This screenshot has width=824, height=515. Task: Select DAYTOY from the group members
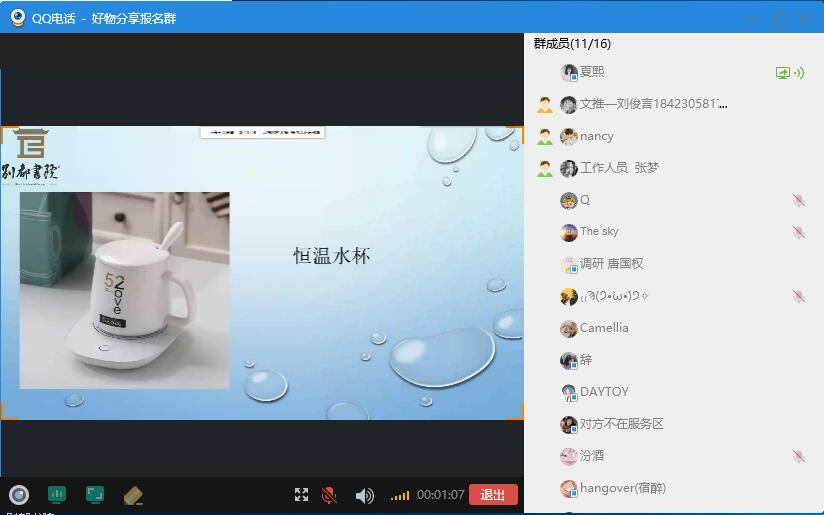(x=603, y=392)
